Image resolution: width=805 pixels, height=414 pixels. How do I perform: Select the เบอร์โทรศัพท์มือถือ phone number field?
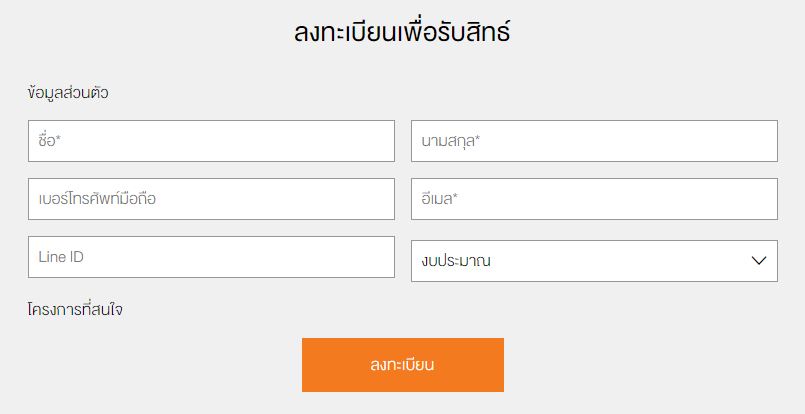(211, 199)
